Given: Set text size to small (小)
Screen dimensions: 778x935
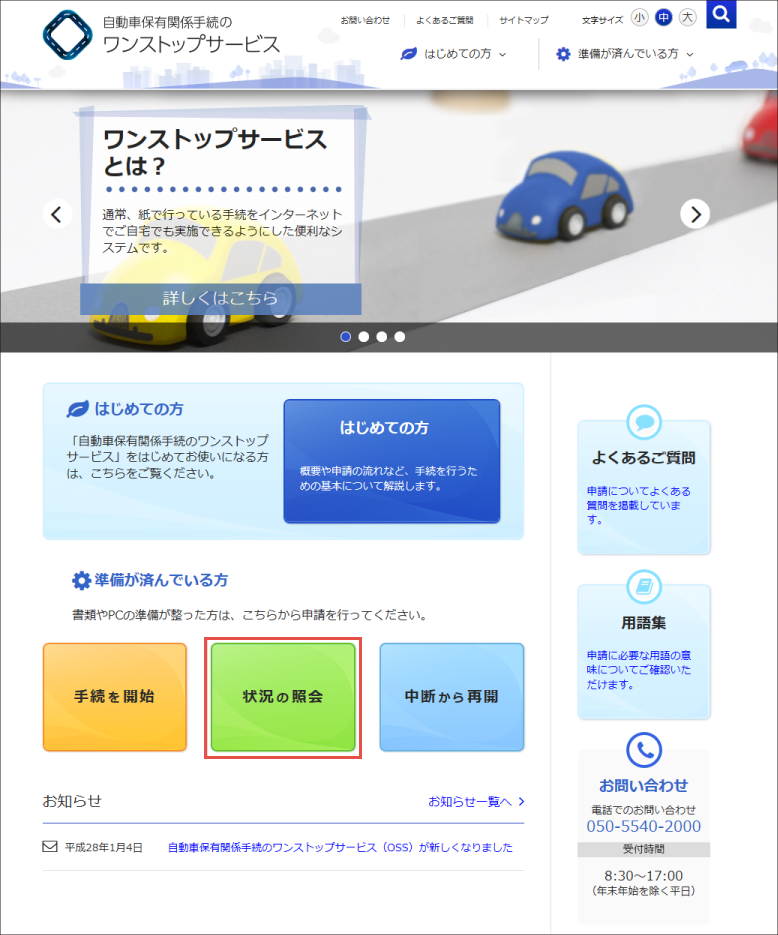Looking at the screenshot, I should click(x=639, y=18).
